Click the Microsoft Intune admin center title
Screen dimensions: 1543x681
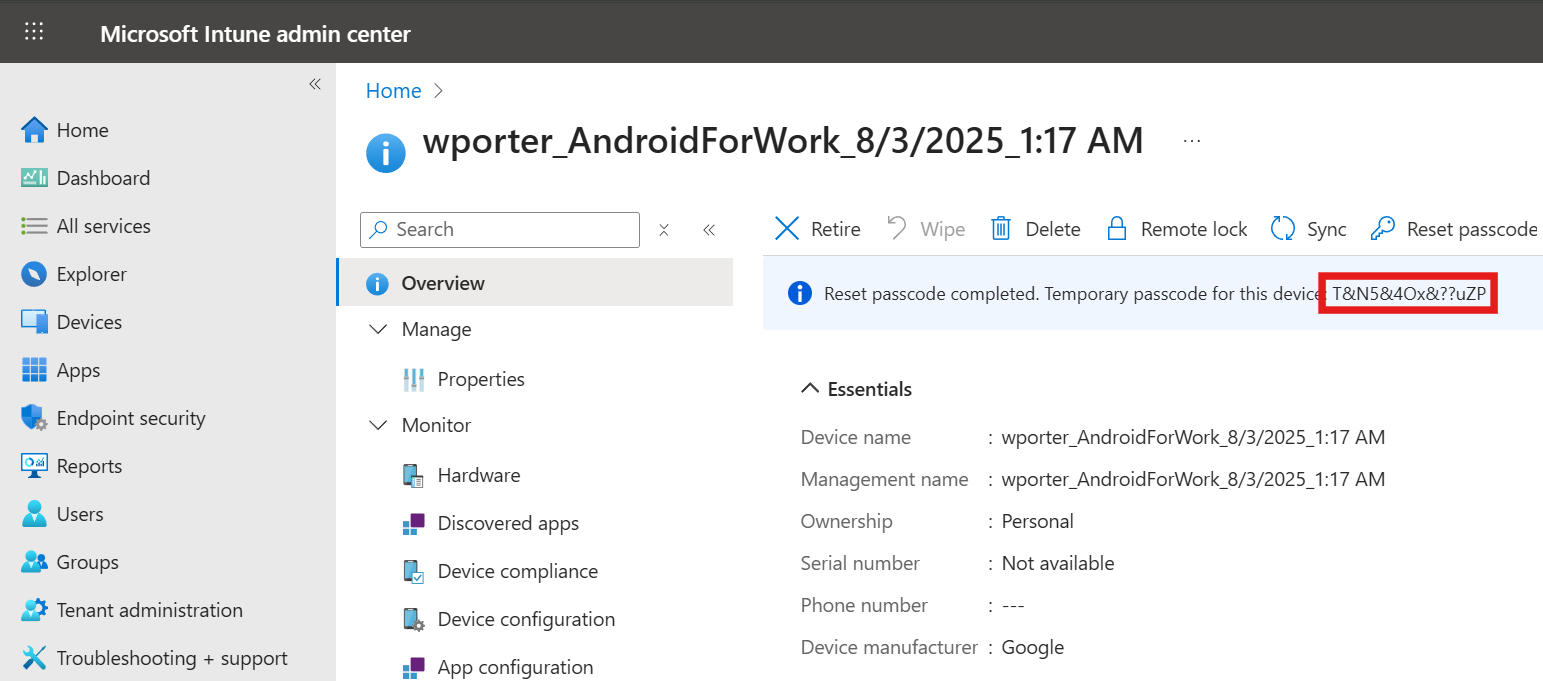(x=255, y=34)
